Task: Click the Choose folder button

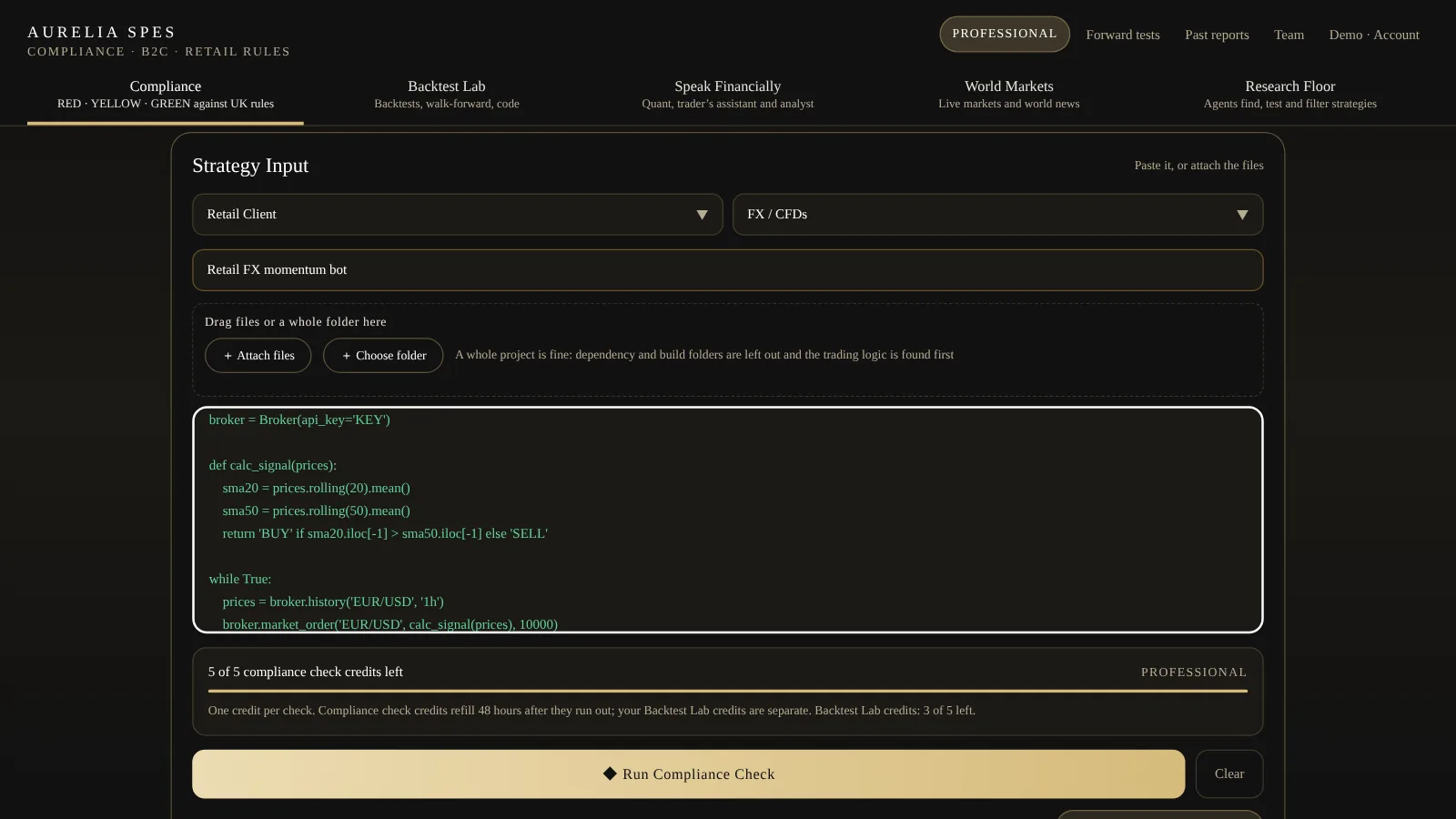Action: point(383,356)
